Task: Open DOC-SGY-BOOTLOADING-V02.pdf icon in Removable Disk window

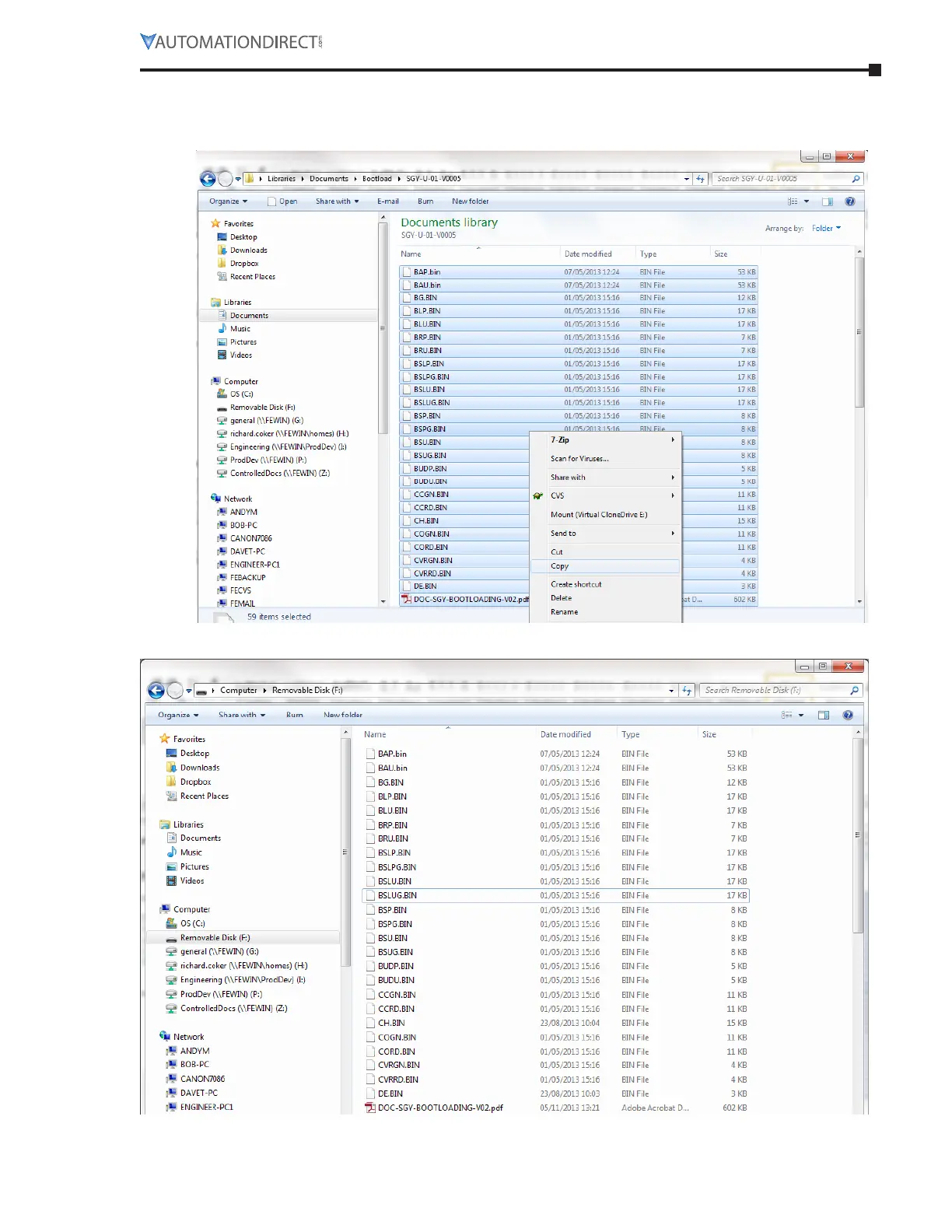Action: pos(370,1108)
